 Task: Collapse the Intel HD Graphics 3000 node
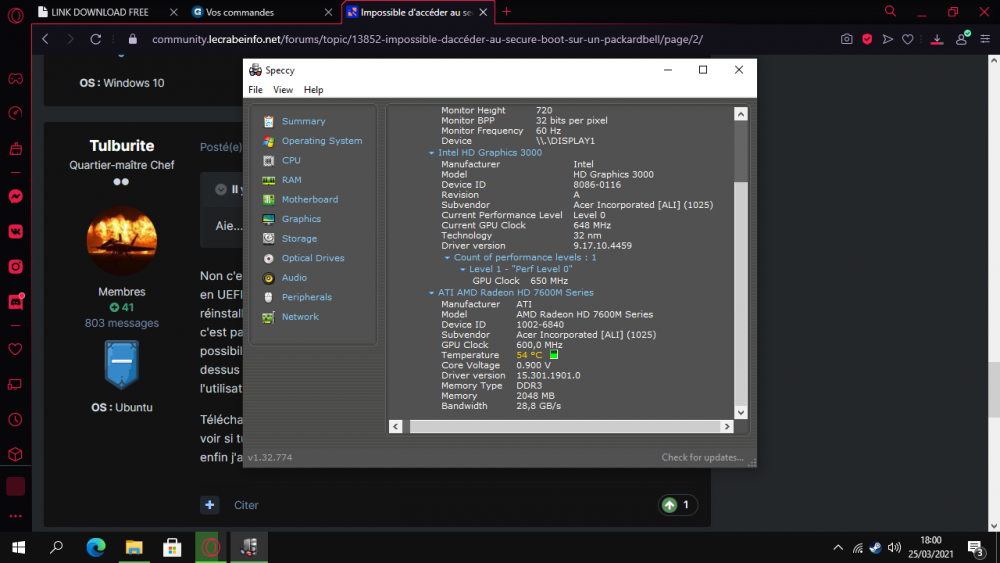pyautogui.click(x=431, y=153)
